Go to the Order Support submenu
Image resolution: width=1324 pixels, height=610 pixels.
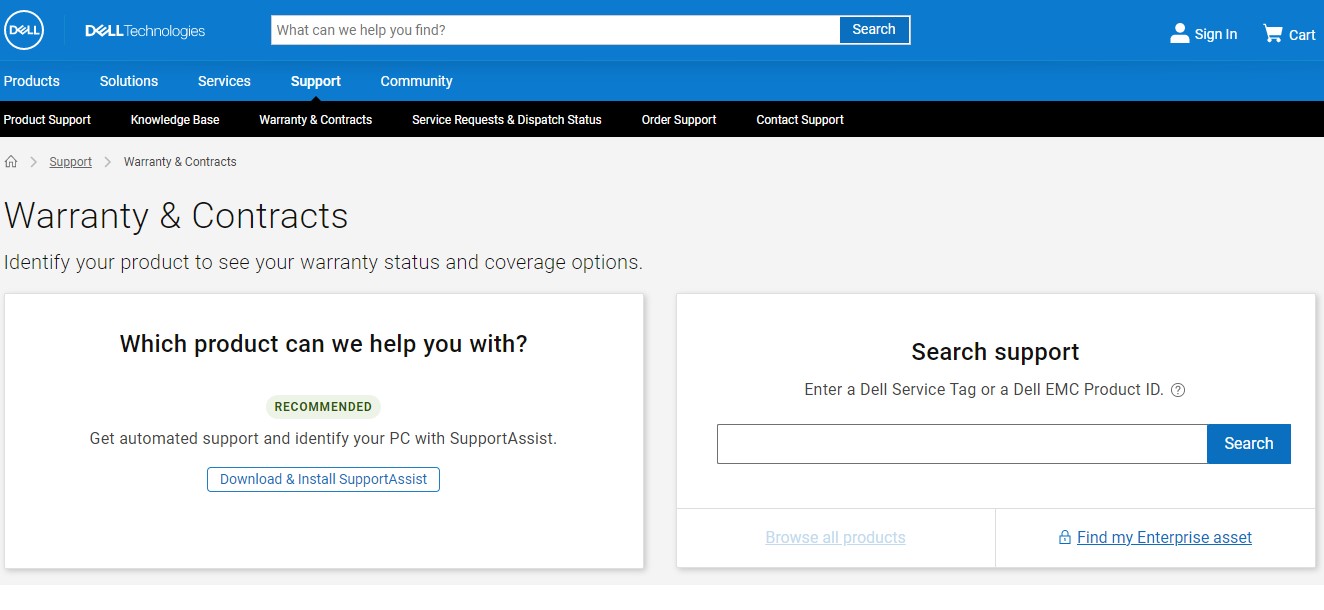tap(679, 120)
